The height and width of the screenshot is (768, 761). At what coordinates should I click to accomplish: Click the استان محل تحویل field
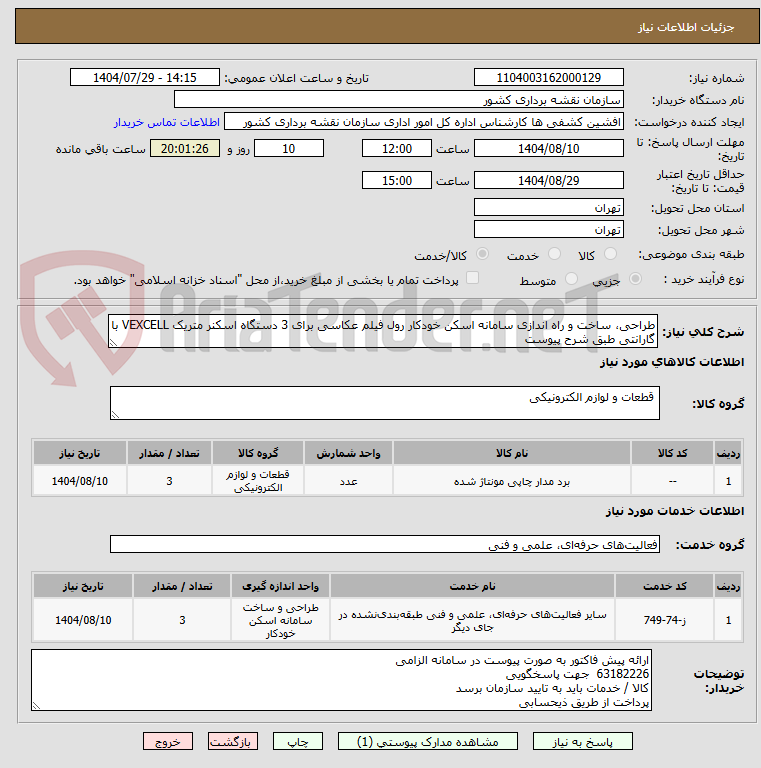[x=548, y=208]
